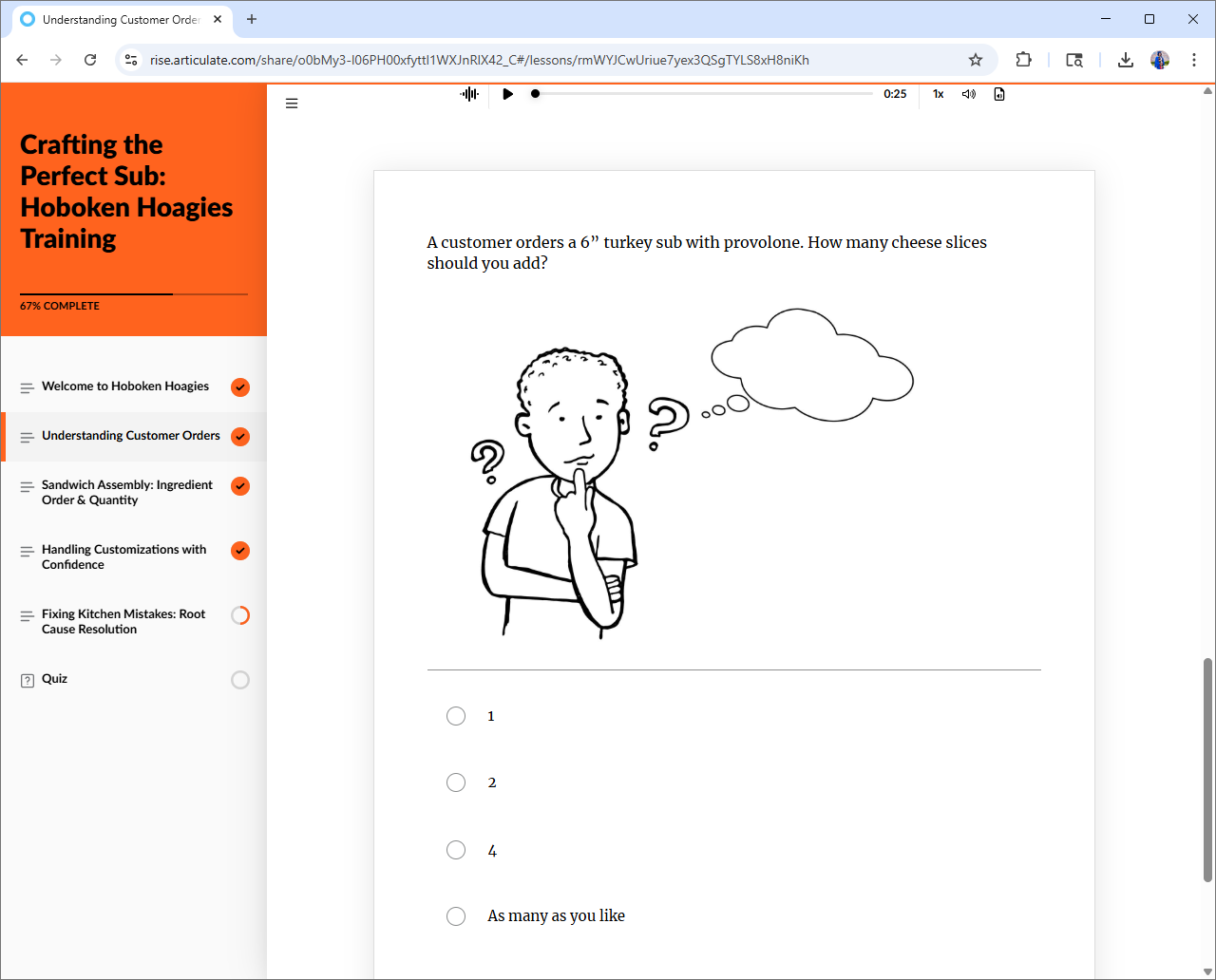Select answer option 1
Screen dimensions: 1216x980
coord(456,716)
